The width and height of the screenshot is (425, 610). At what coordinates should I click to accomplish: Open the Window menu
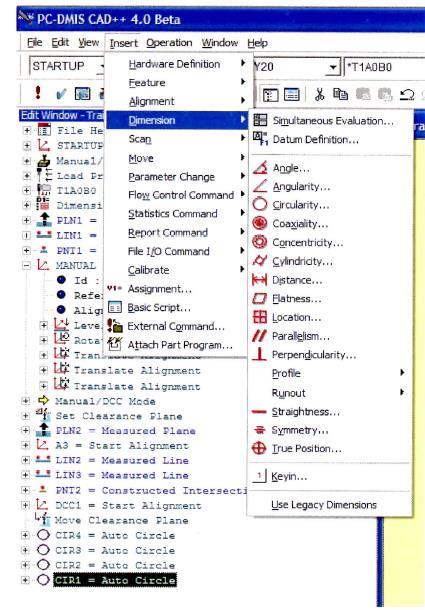click(x=220, y=43)
